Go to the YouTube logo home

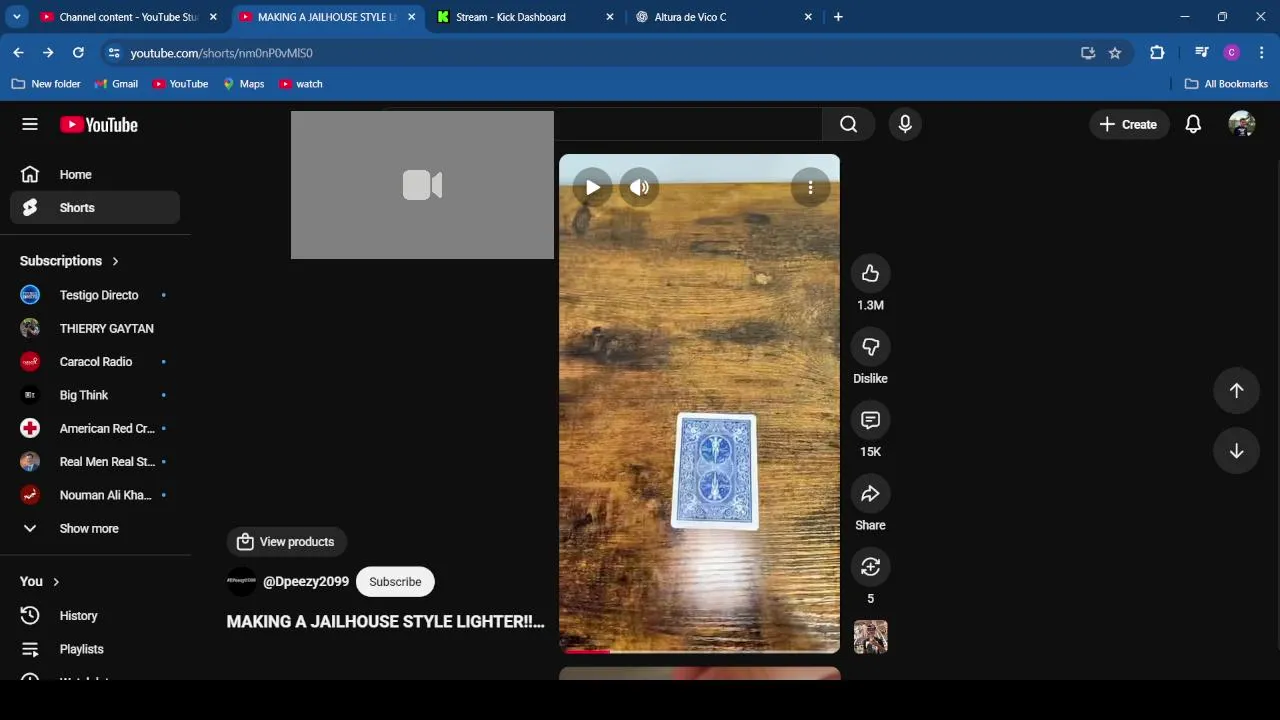(99, 125)
